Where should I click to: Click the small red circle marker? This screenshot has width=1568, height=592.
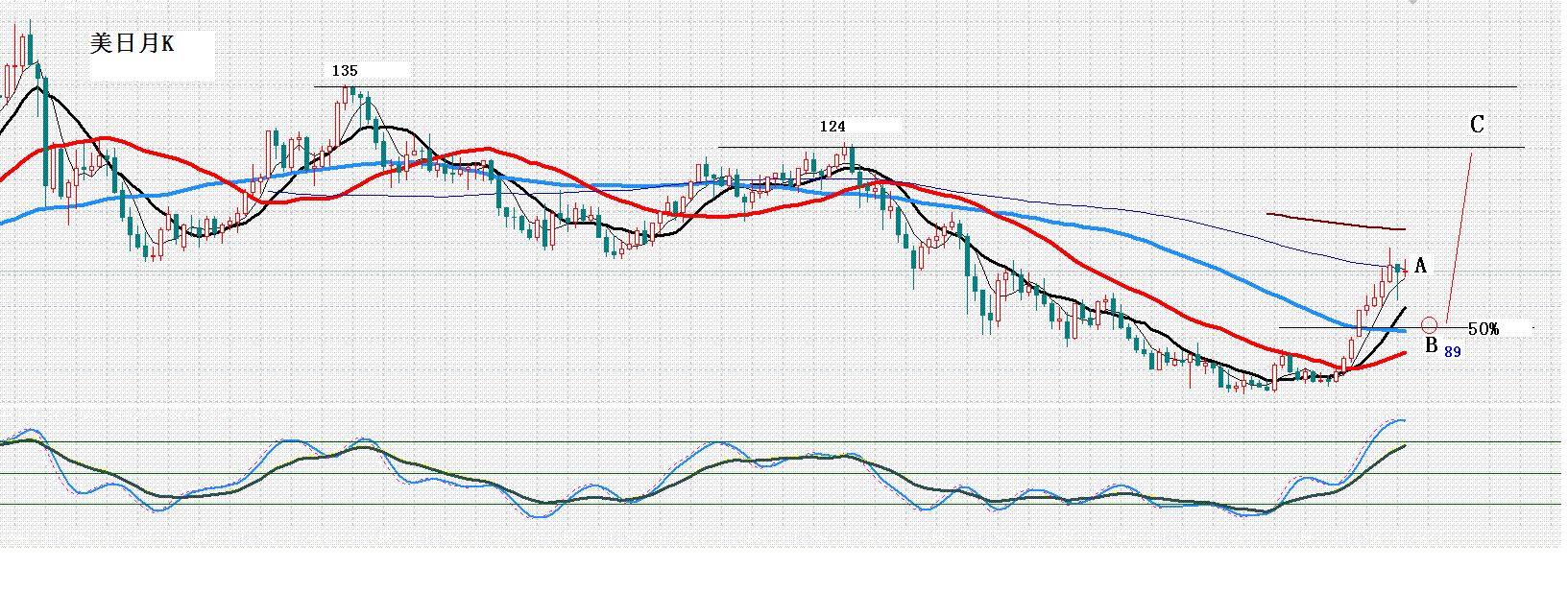1430,325
